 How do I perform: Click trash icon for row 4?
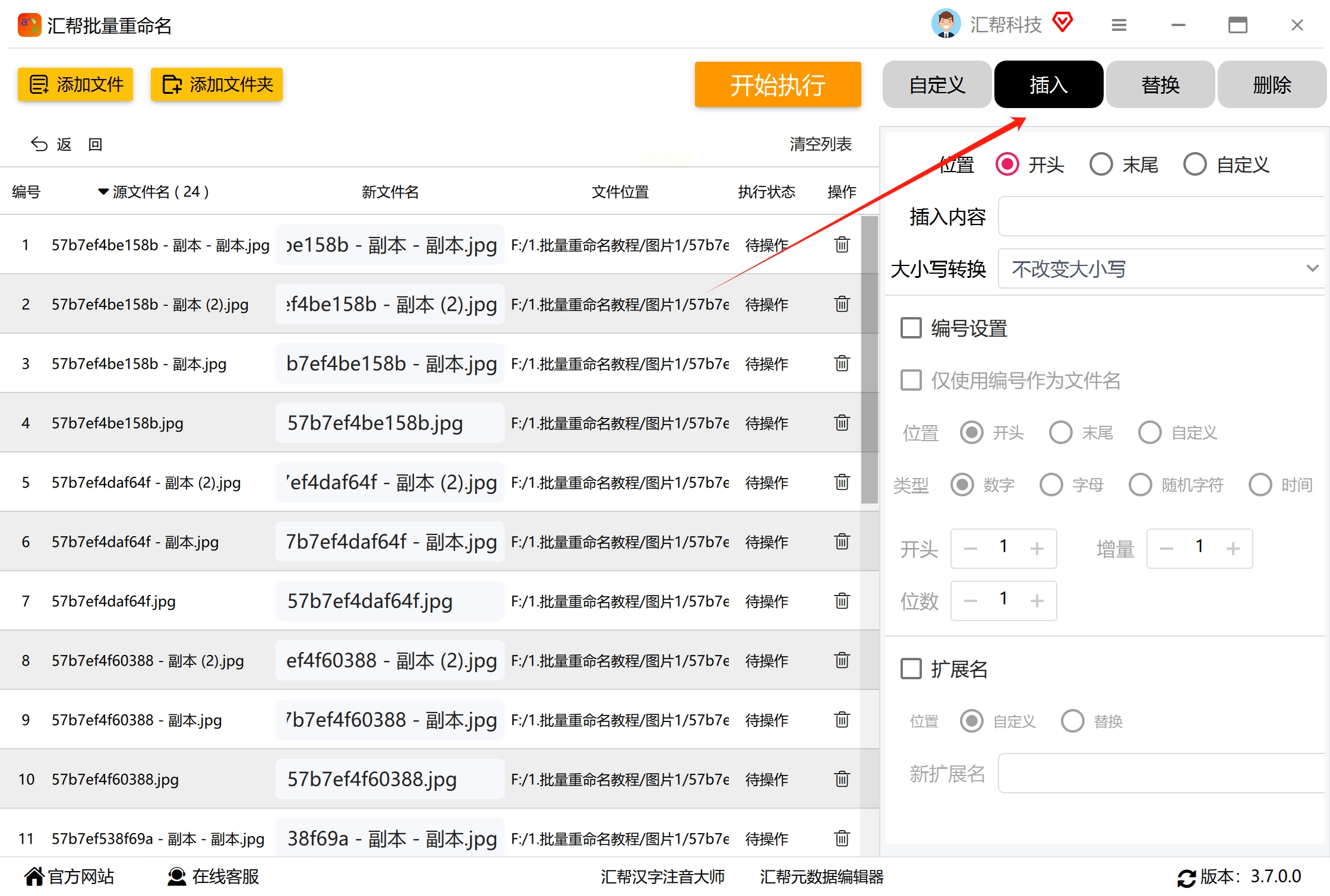842,423
